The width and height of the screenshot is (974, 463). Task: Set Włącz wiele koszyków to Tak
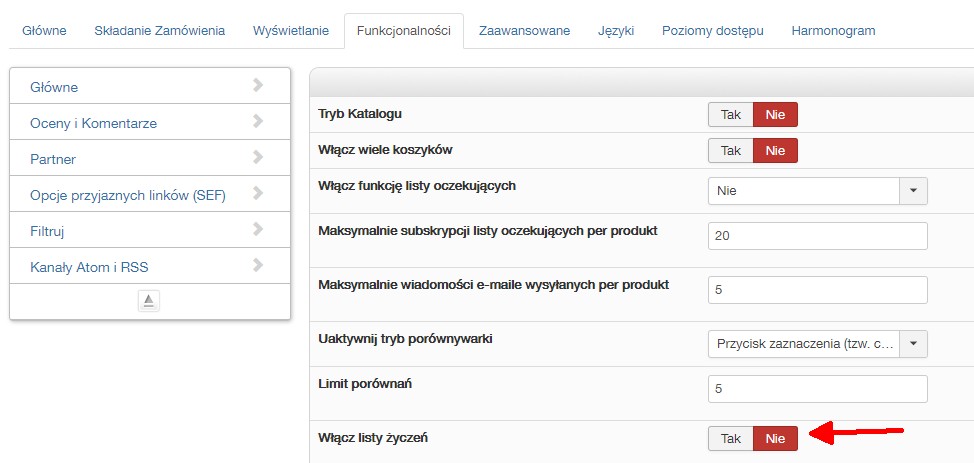click(x=730, y=150)
